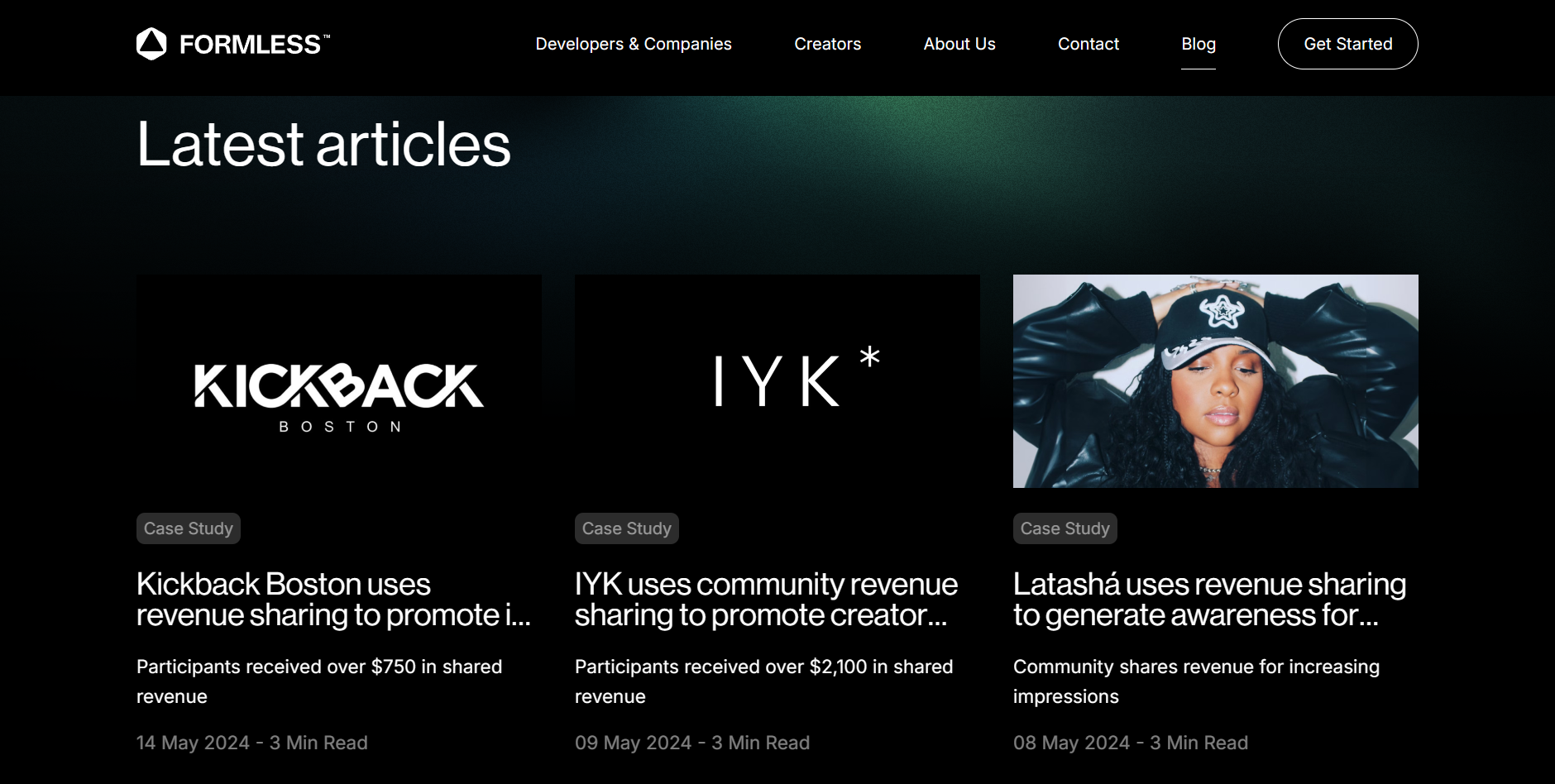This screenshot has width=1555, height=784.
Task: Navigate to the Contact page
Action: pos(1088,44)
